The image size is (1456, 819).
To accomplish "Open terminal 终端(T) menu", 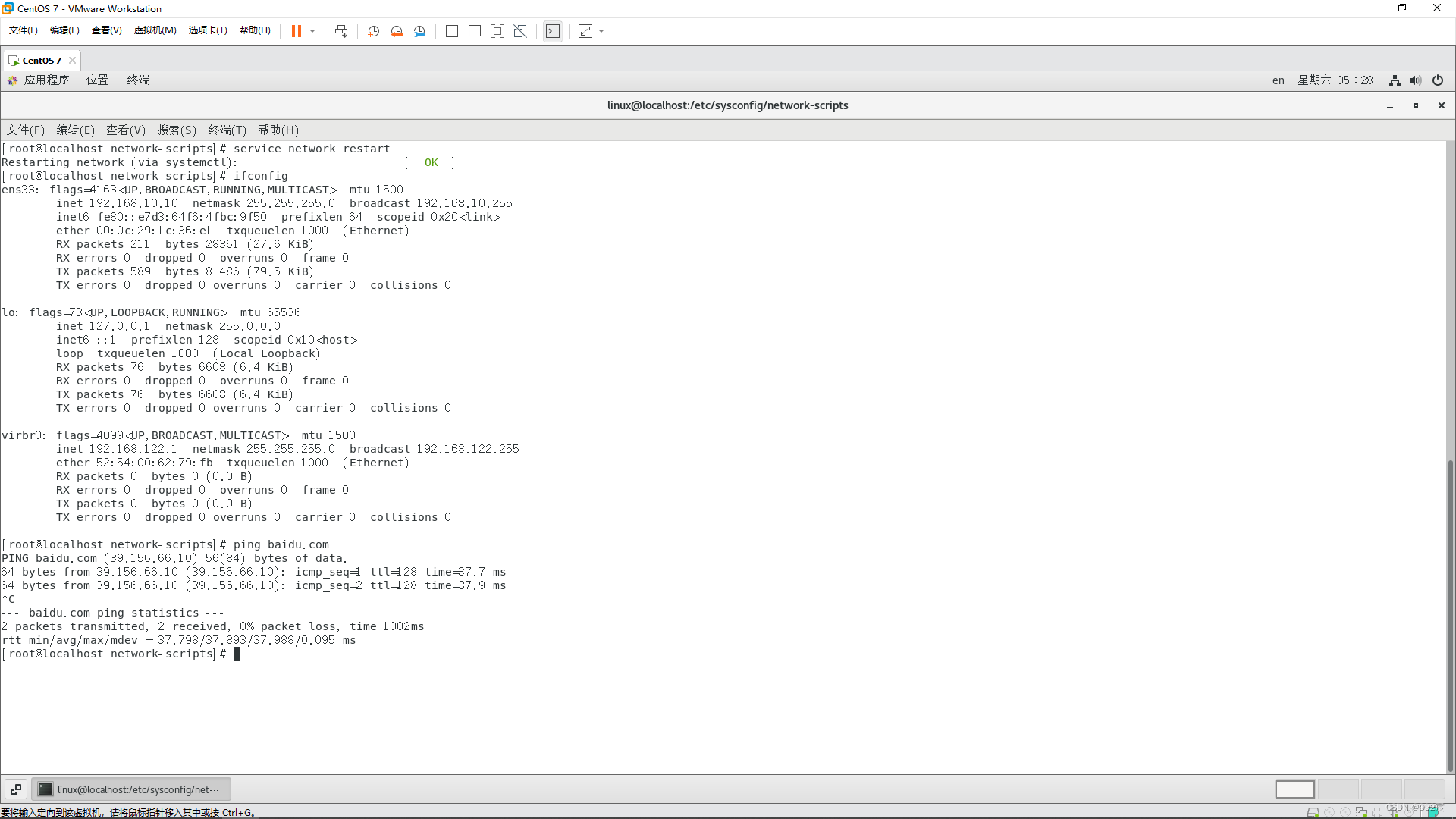I will [227, 130].
